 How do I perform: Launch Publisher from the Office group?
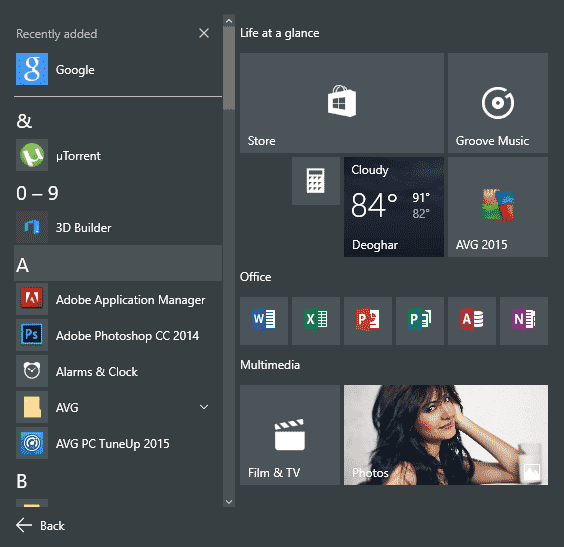point(420,321)
